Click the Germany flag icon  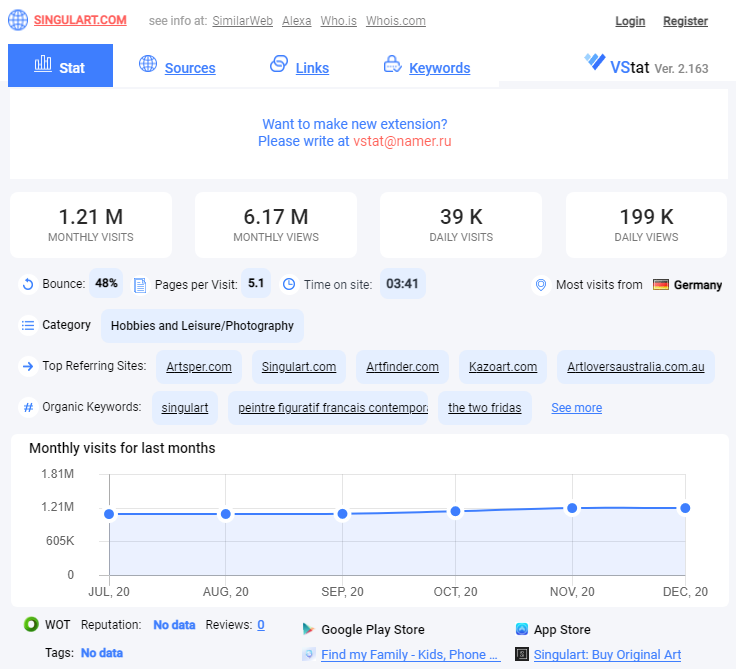[x=660, y=285]
